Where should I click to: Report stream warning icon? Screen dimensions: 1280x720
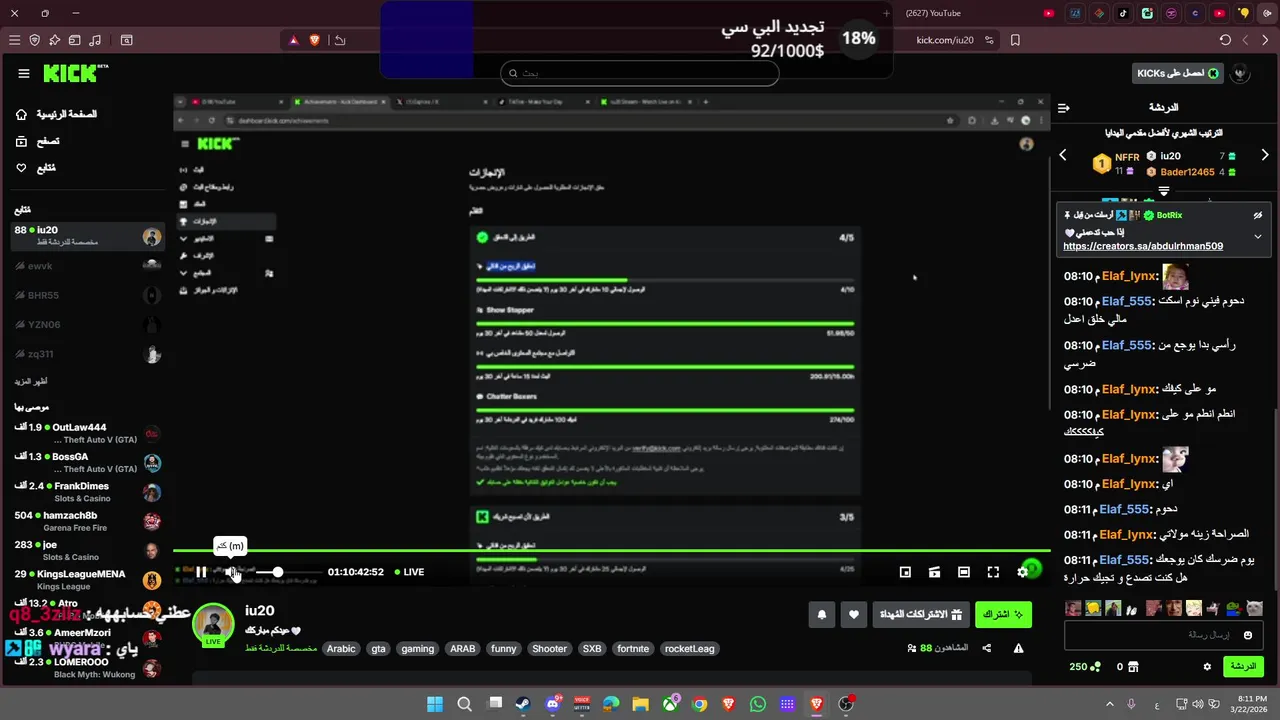coord(1018,648)
